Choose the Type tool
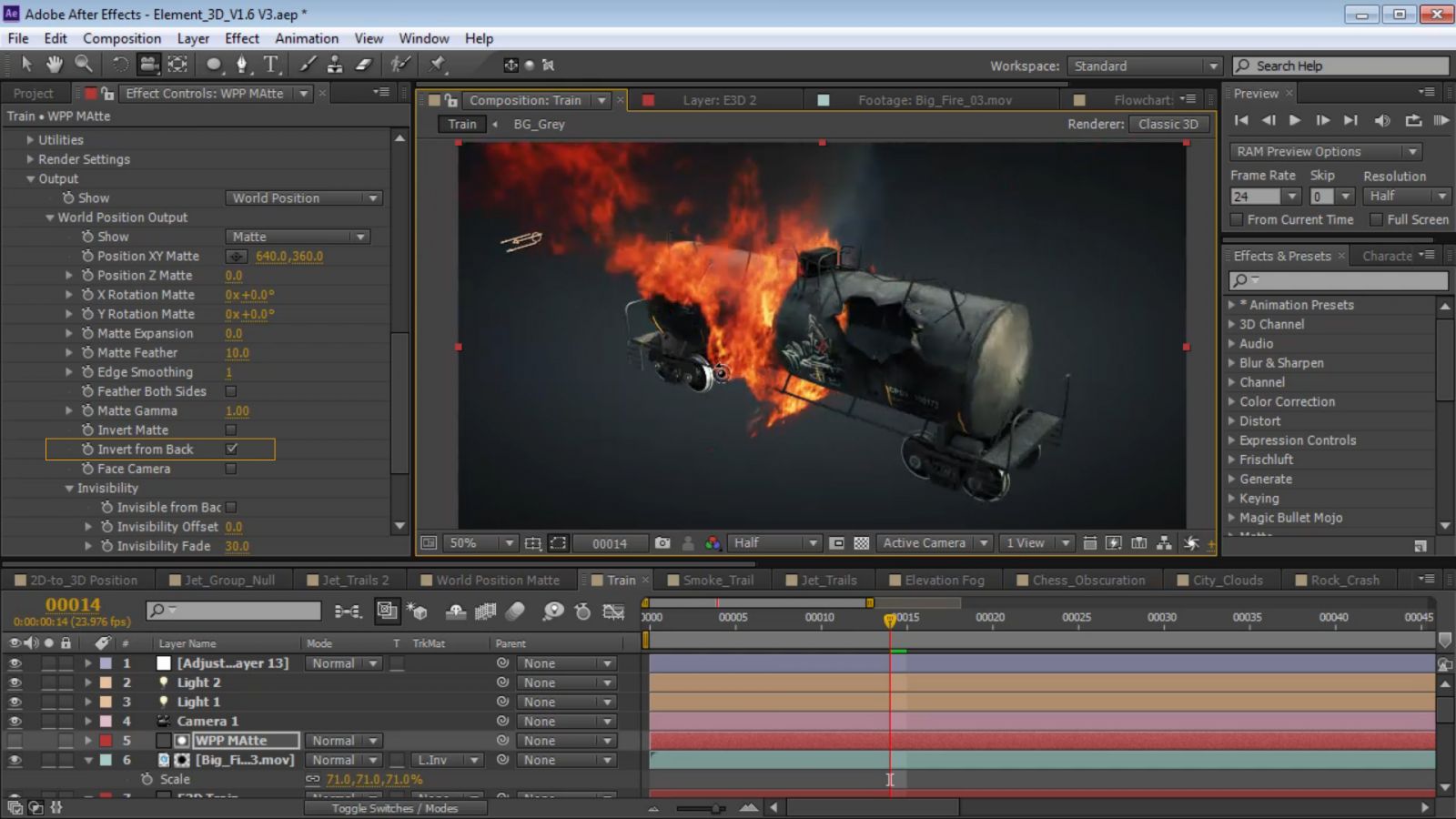Screen dimensions: 1456x819 (271, 65)
